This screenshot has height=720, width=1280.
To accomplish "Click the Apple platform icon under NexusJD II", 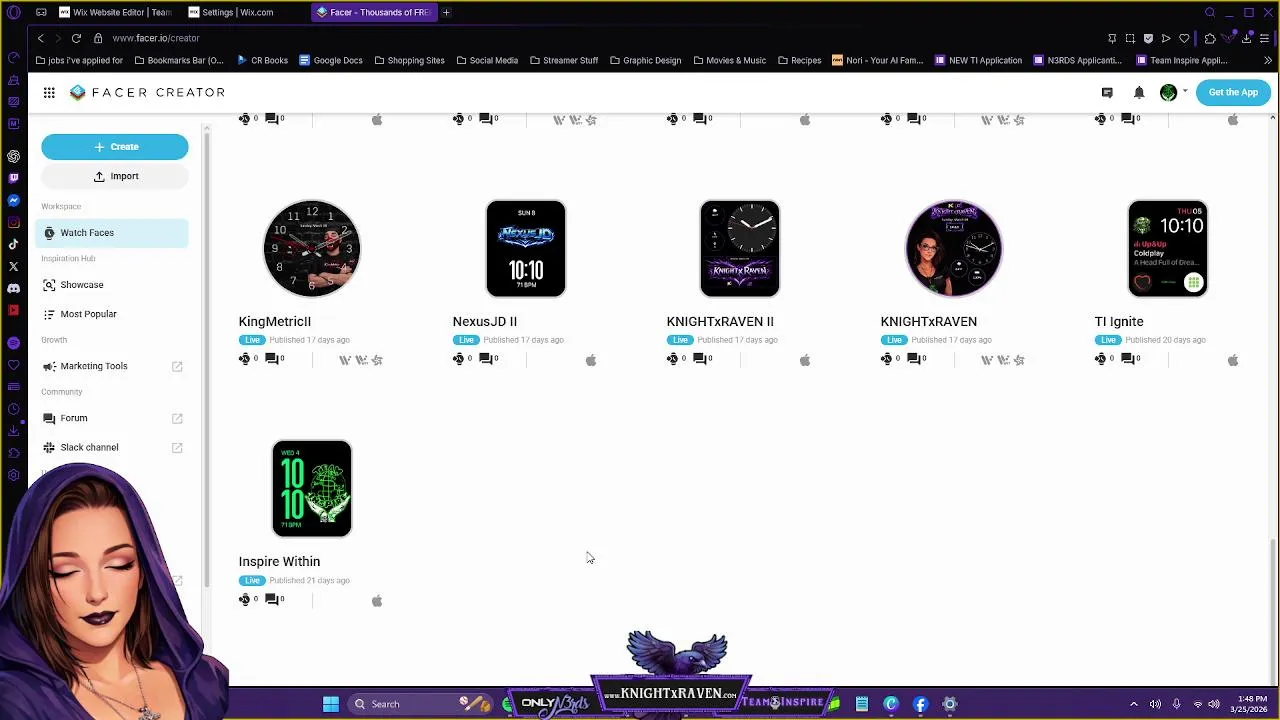I will [591, 360].
